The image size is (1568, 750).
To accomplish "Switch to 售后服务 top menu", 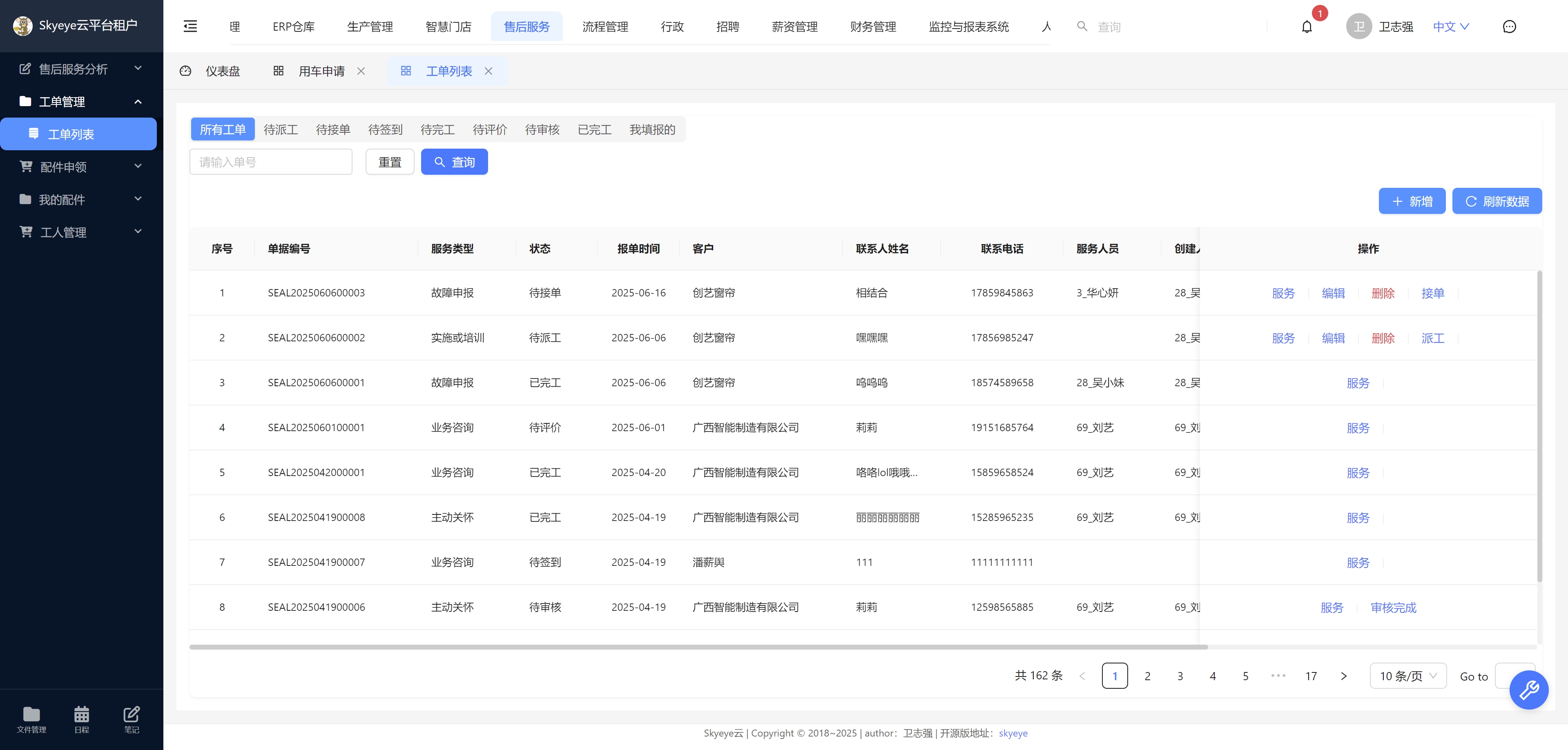I will coord(526,27).
